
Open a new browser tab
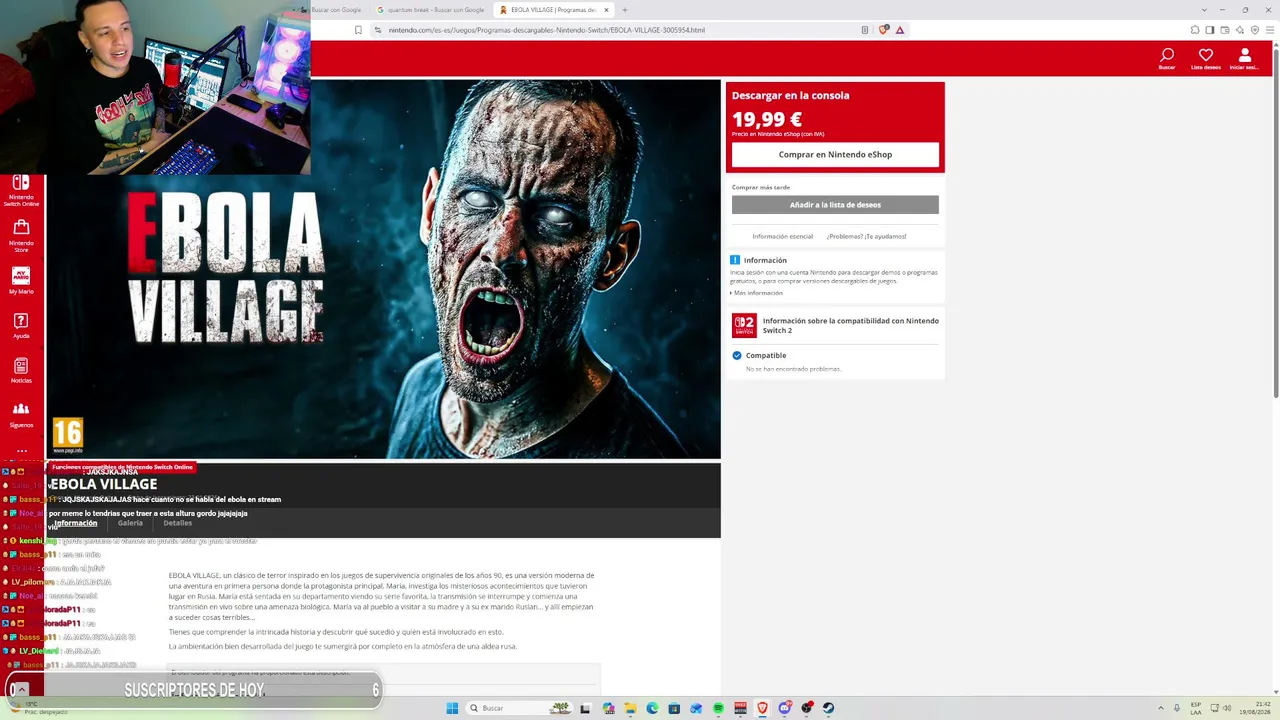point(625,10)
